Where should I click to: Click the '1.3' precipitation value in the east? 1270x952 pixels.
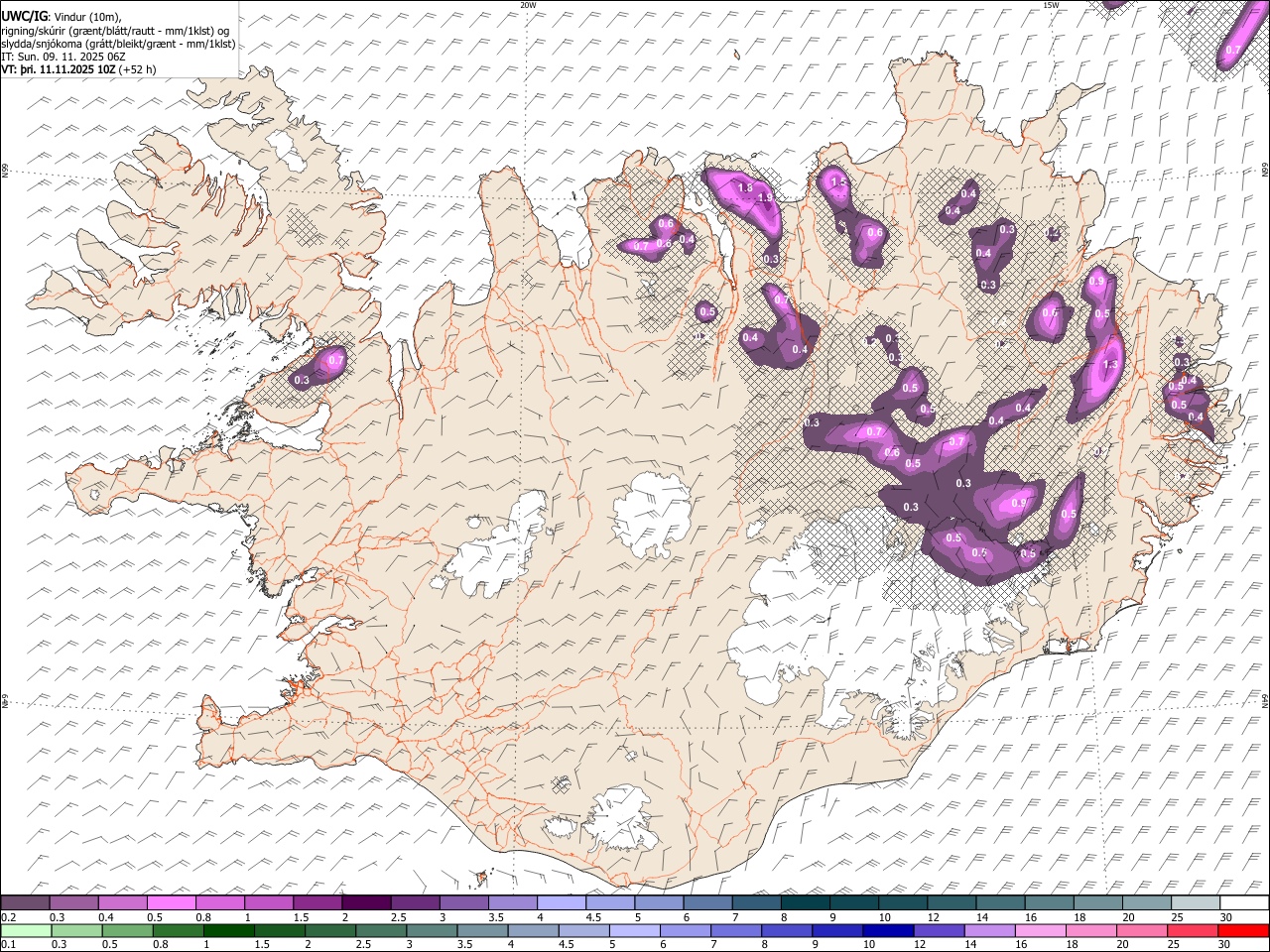pos(1110,364)
